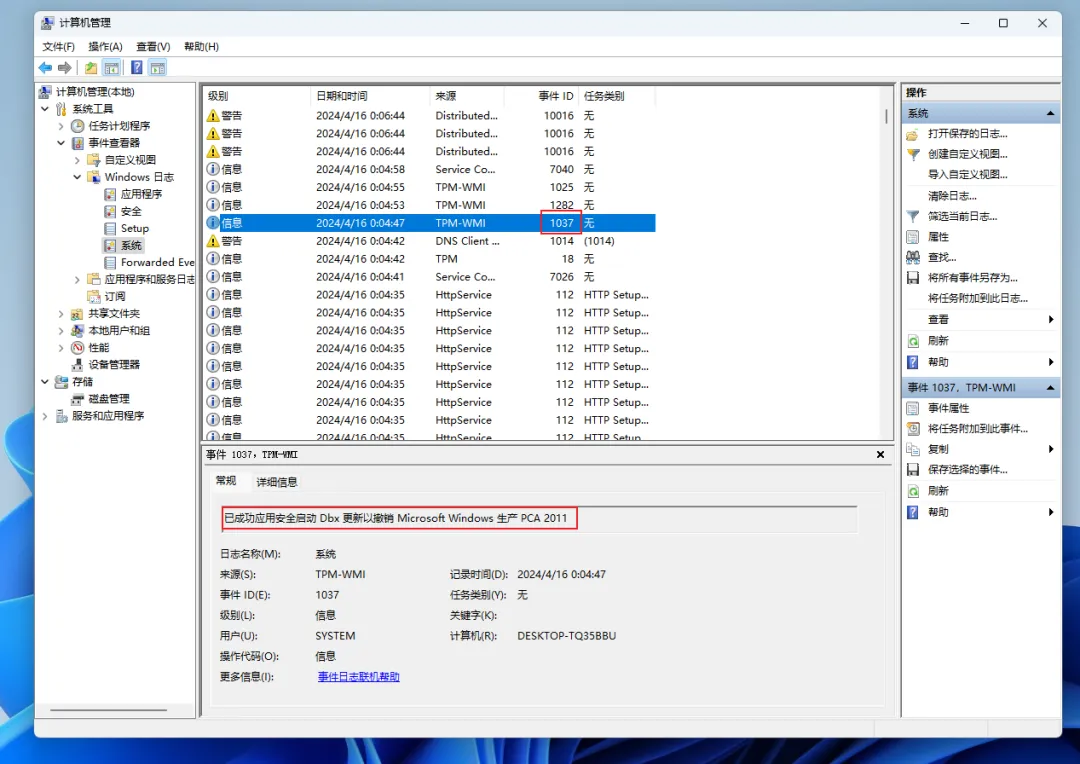1080x764 pixels.
Task: Select the 设备管理器 icon in the tree
Action: (x=77, y=364)
